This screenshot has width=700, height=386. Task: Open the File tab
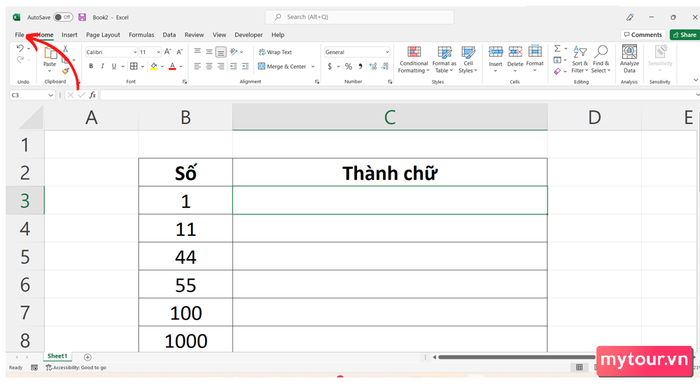[19, 35]
